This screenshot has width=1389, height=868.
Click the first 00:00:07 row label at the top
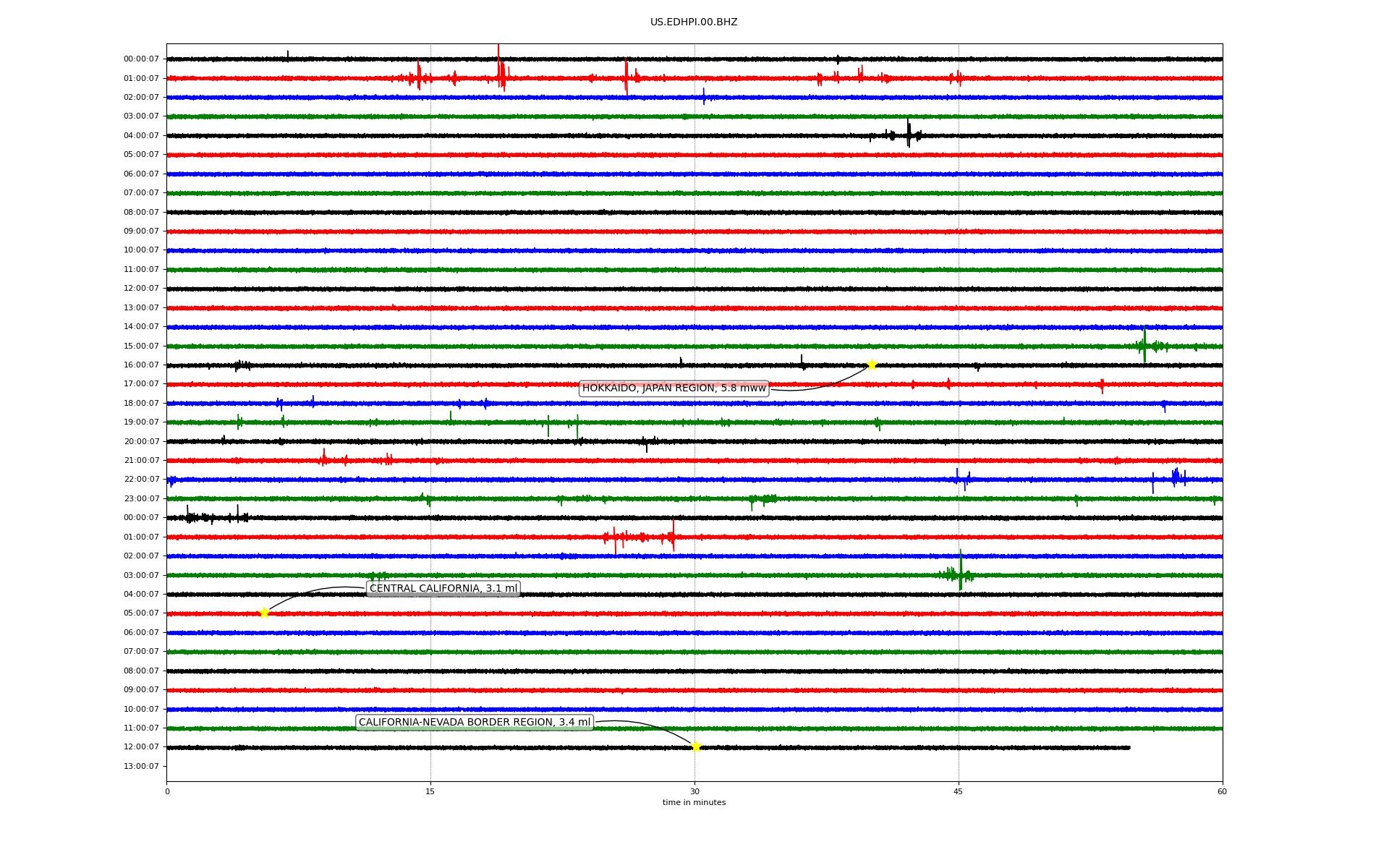pos(141,59)
